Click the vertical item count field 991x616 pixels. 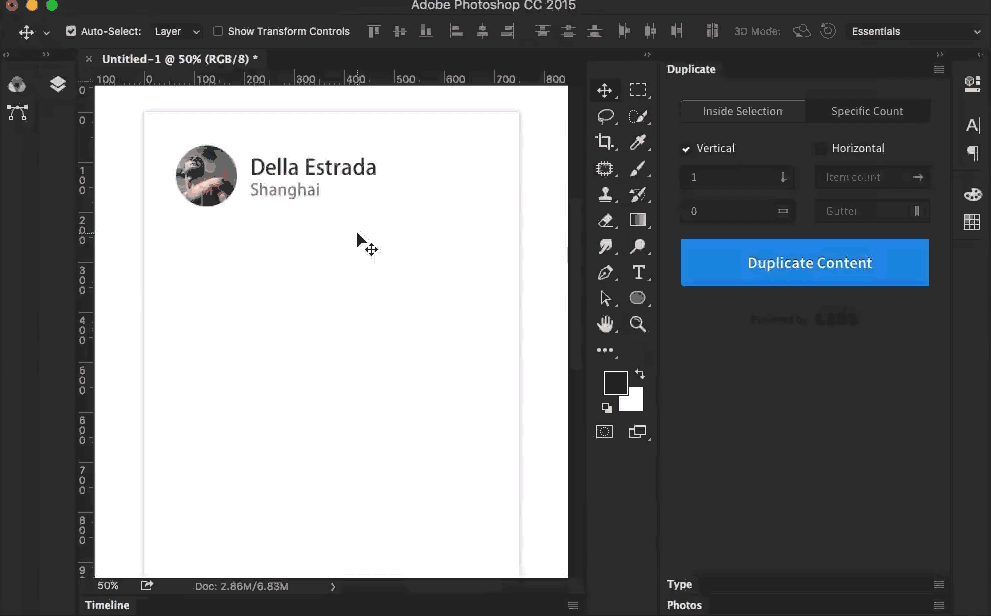(x=730, y=177)
